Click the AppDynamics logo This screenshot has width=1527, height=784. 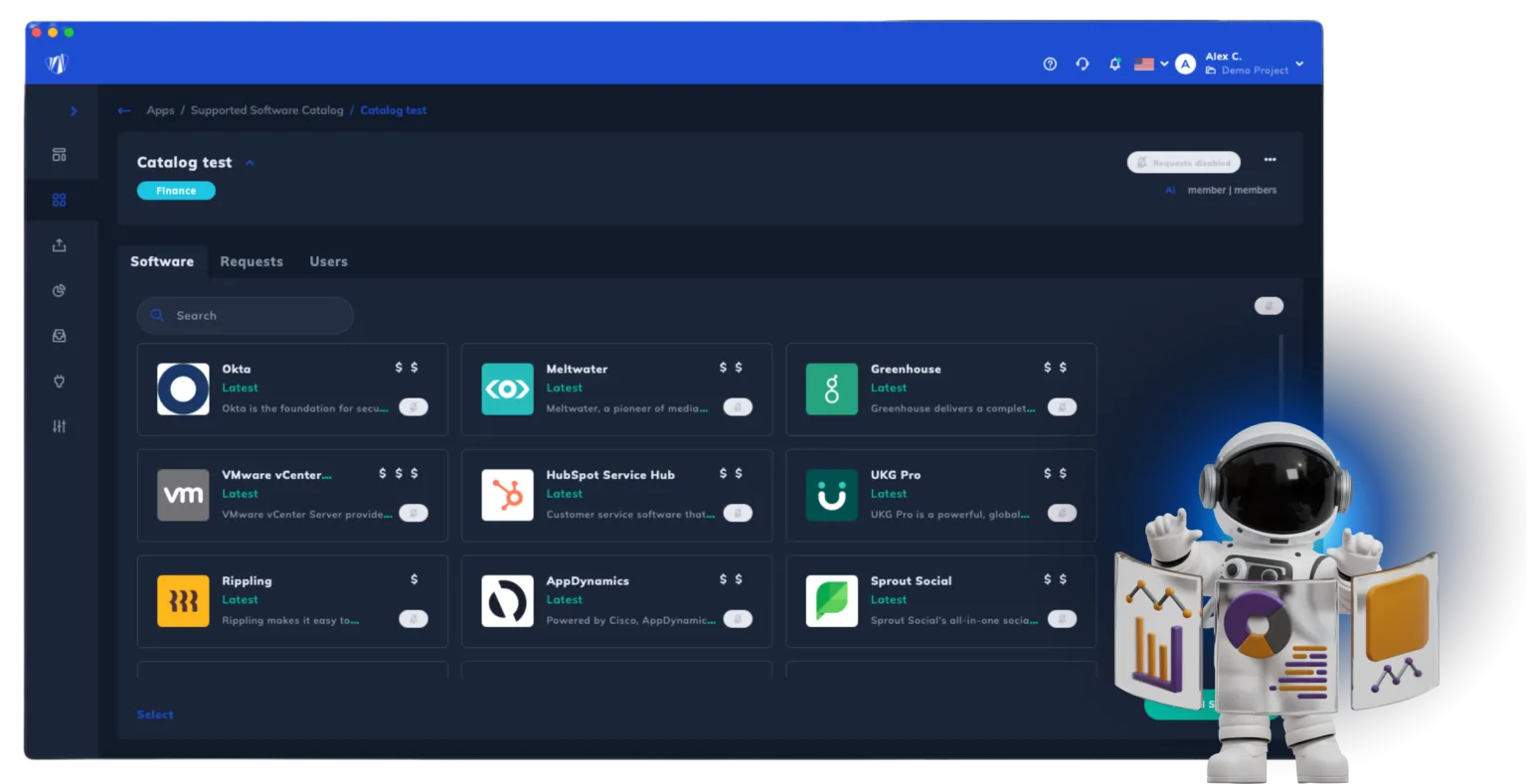click(507, 601)
